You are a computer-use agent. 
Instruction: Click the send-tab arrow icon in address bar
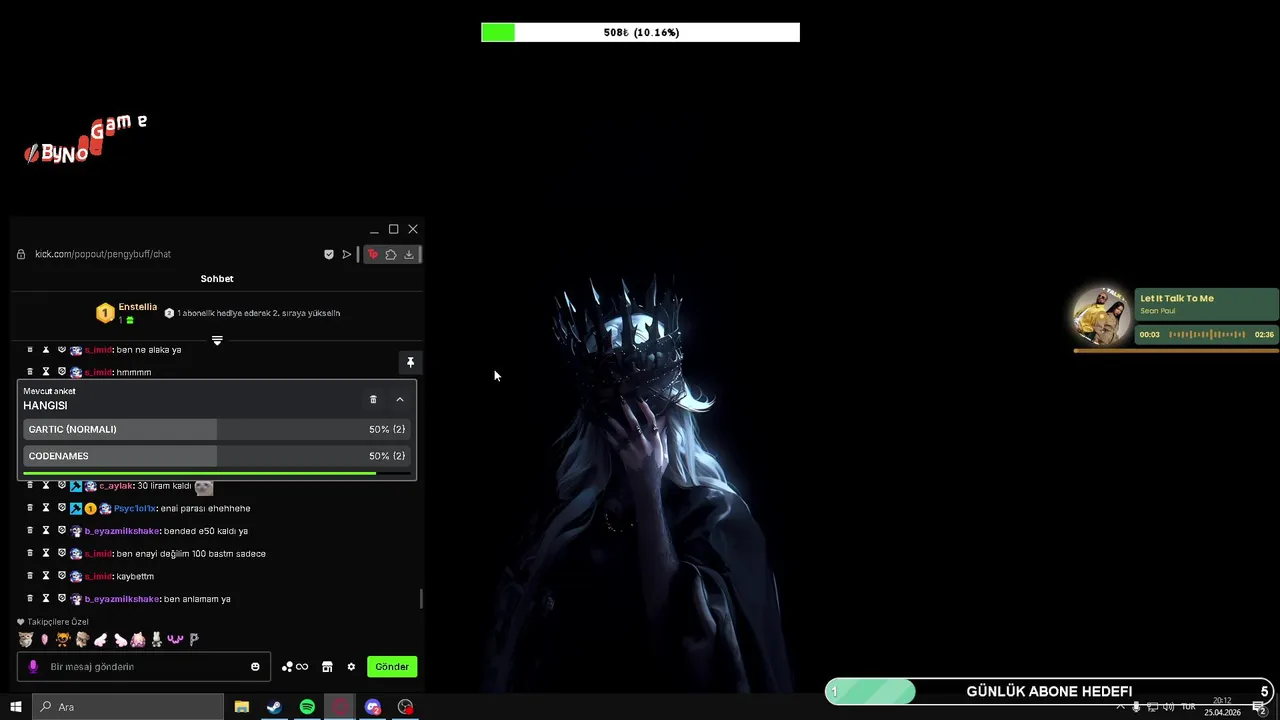pyautogui.click(x=347, y=254)
